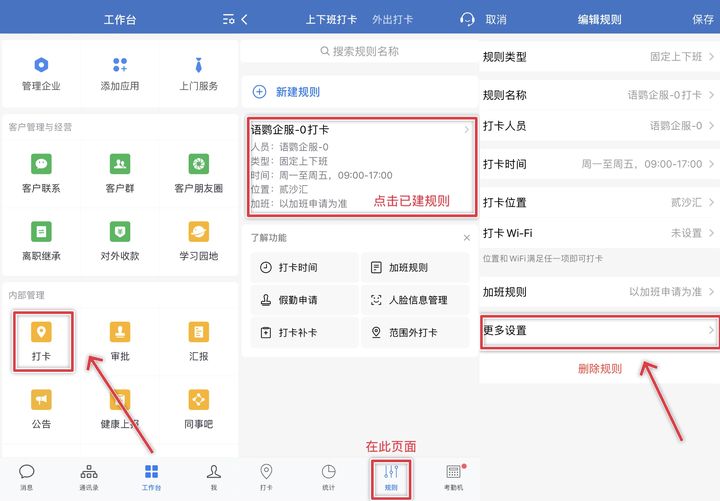Tap 删除规则 to delete rule
Viewport: 720px width, 501px height.
tap(599, 369)
